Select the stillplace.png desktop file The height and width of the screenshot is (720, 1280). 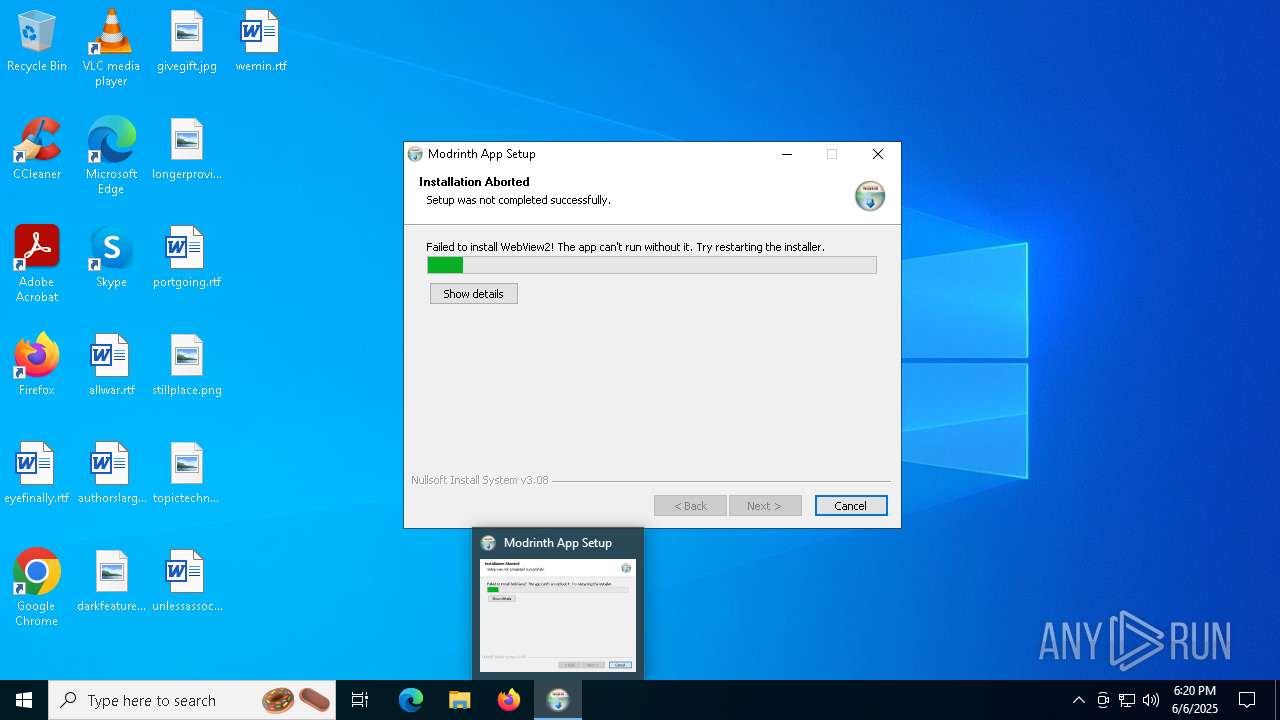187,365
